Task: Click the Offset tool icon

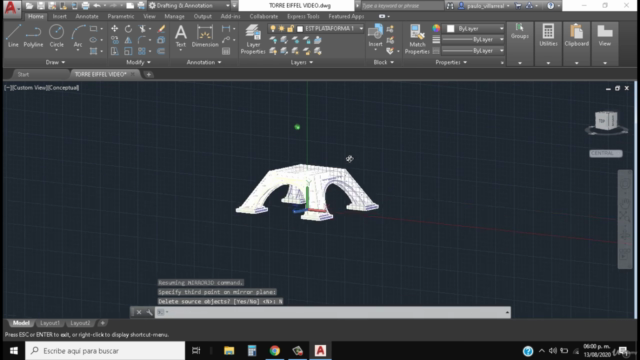Action: click(161, 51)
